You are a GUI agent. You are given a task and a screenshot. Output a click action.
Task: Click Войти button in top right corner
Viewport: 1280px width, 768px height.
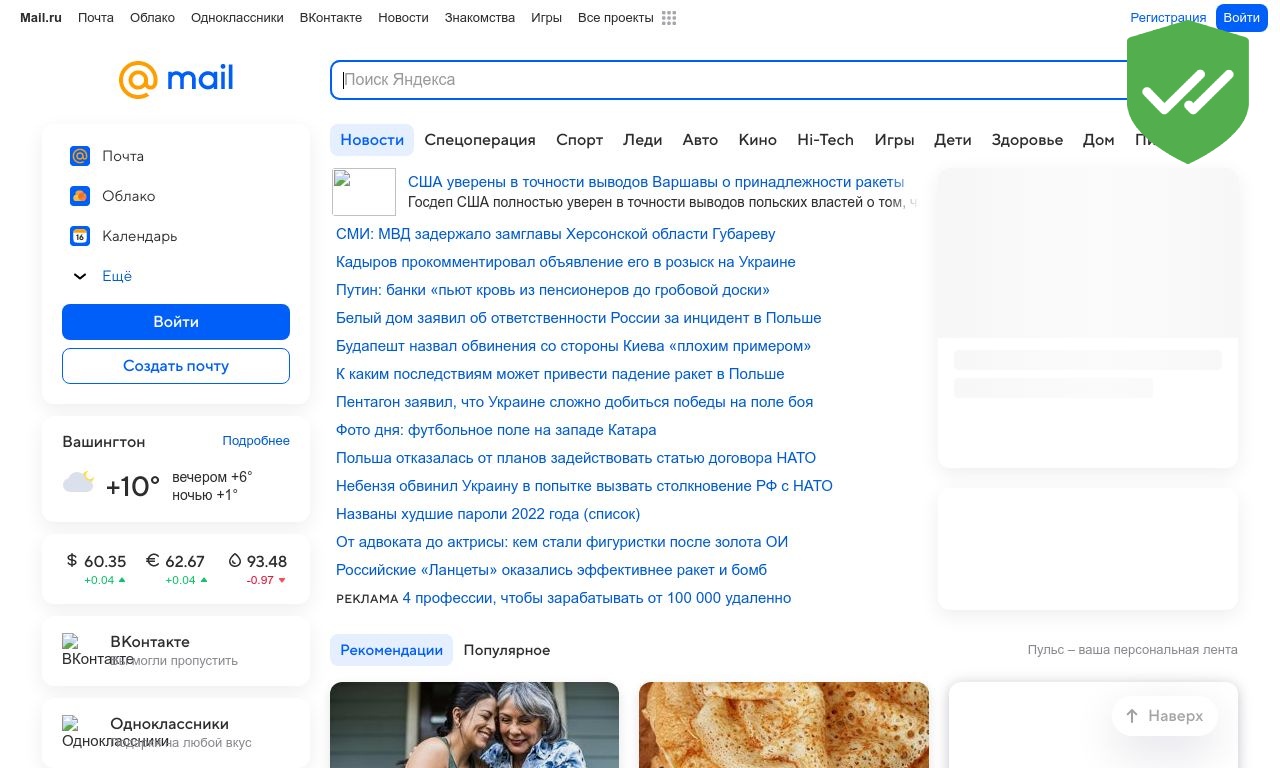1242,18
